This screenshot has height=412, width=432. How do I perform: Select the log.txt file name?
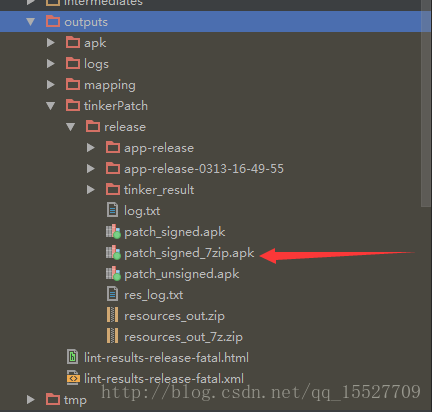coord(142,211)
